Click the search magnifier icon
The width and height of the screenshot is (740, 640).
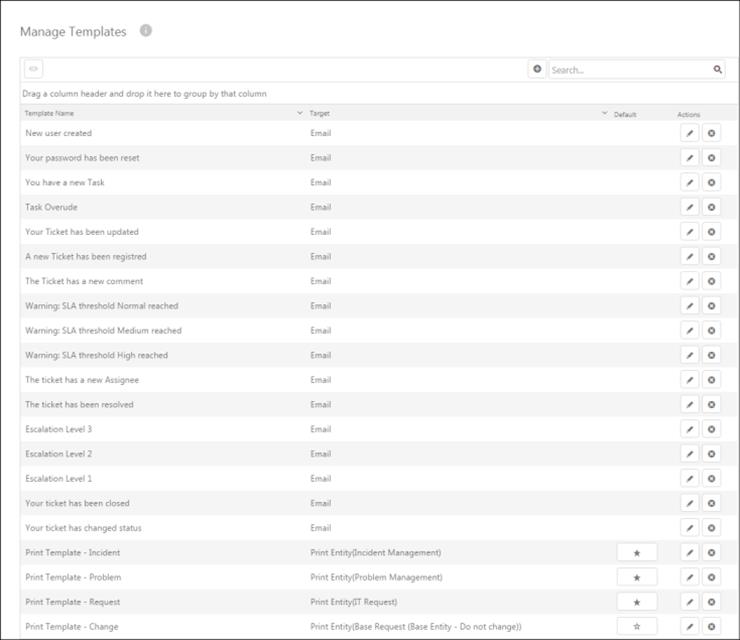[717, 70]
